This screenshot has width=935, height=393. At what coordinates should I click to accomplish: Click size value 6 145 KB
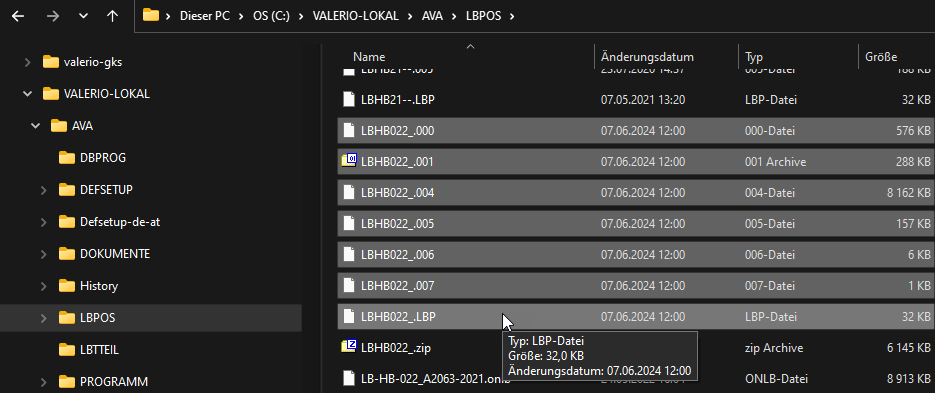(909, 348)
